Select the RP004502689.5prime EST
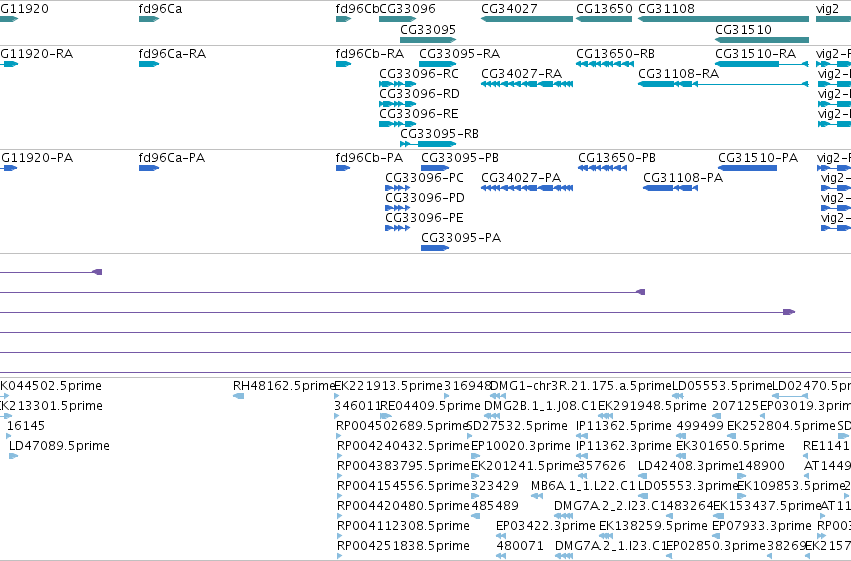This screenshot has height=561, width=851. pos(339,436)
